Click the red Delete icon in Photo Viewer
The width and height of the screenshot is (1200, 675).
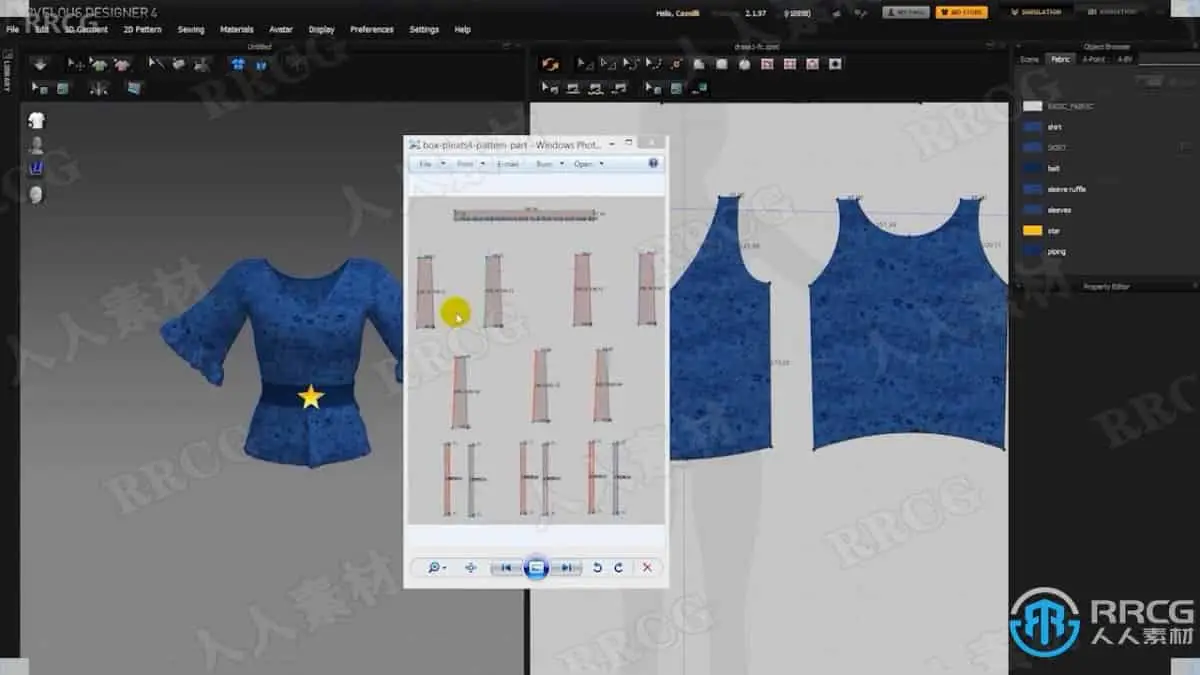pos(647,567)
